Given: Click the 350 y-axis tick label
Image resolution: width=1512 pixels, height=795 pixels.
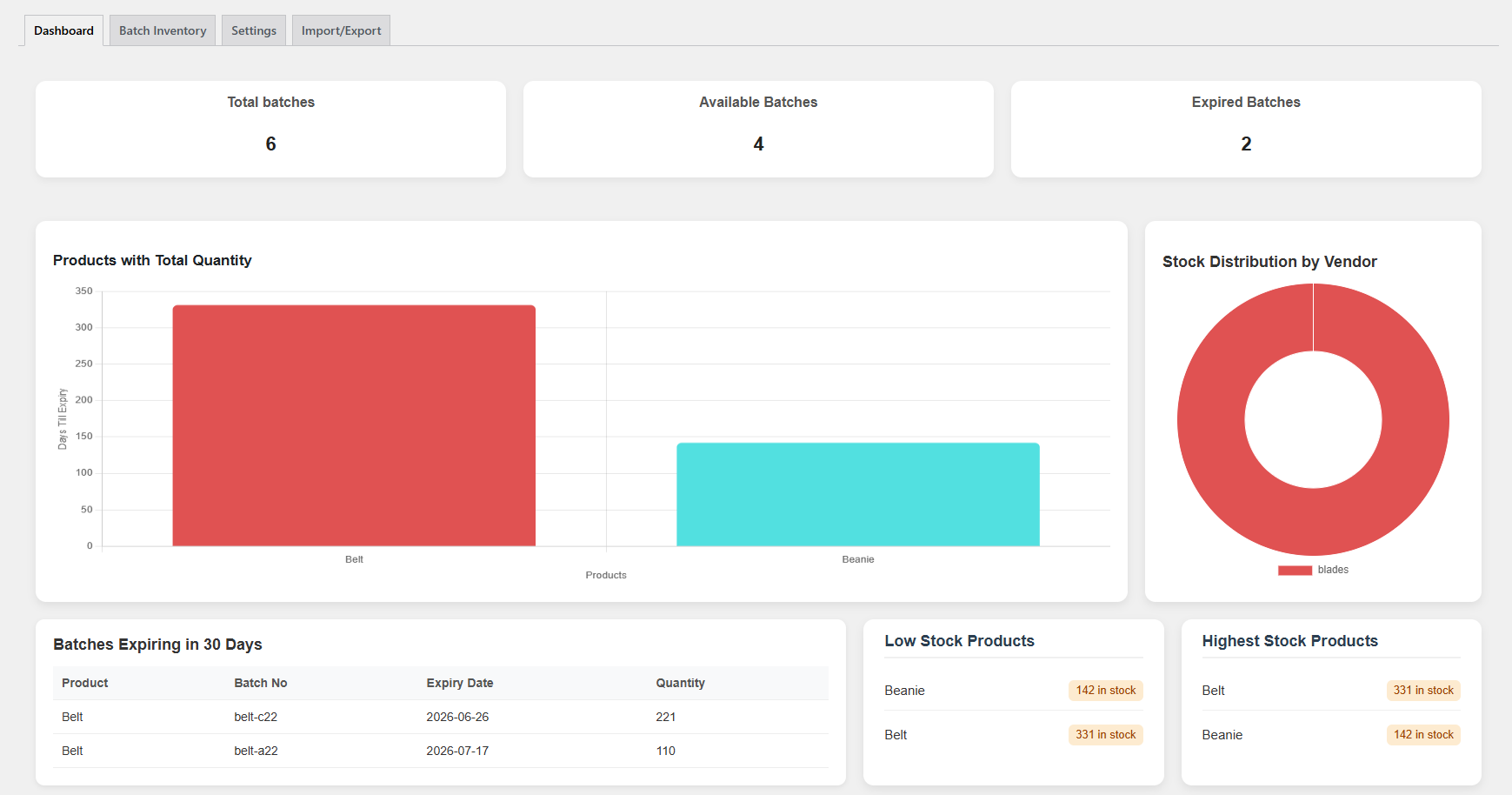Looking at the screenshot, I should [x=83, y=291].
